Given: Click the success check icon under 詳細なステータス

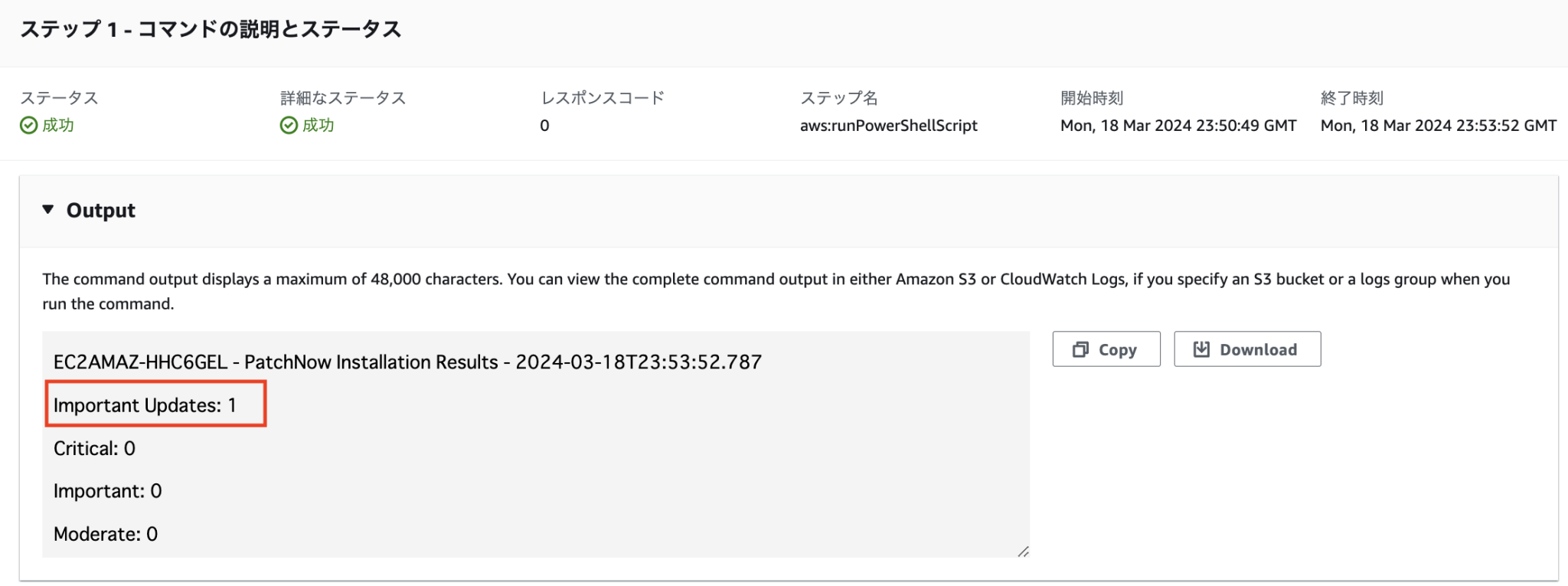Looking at the screenshot, I should (289, 125).
